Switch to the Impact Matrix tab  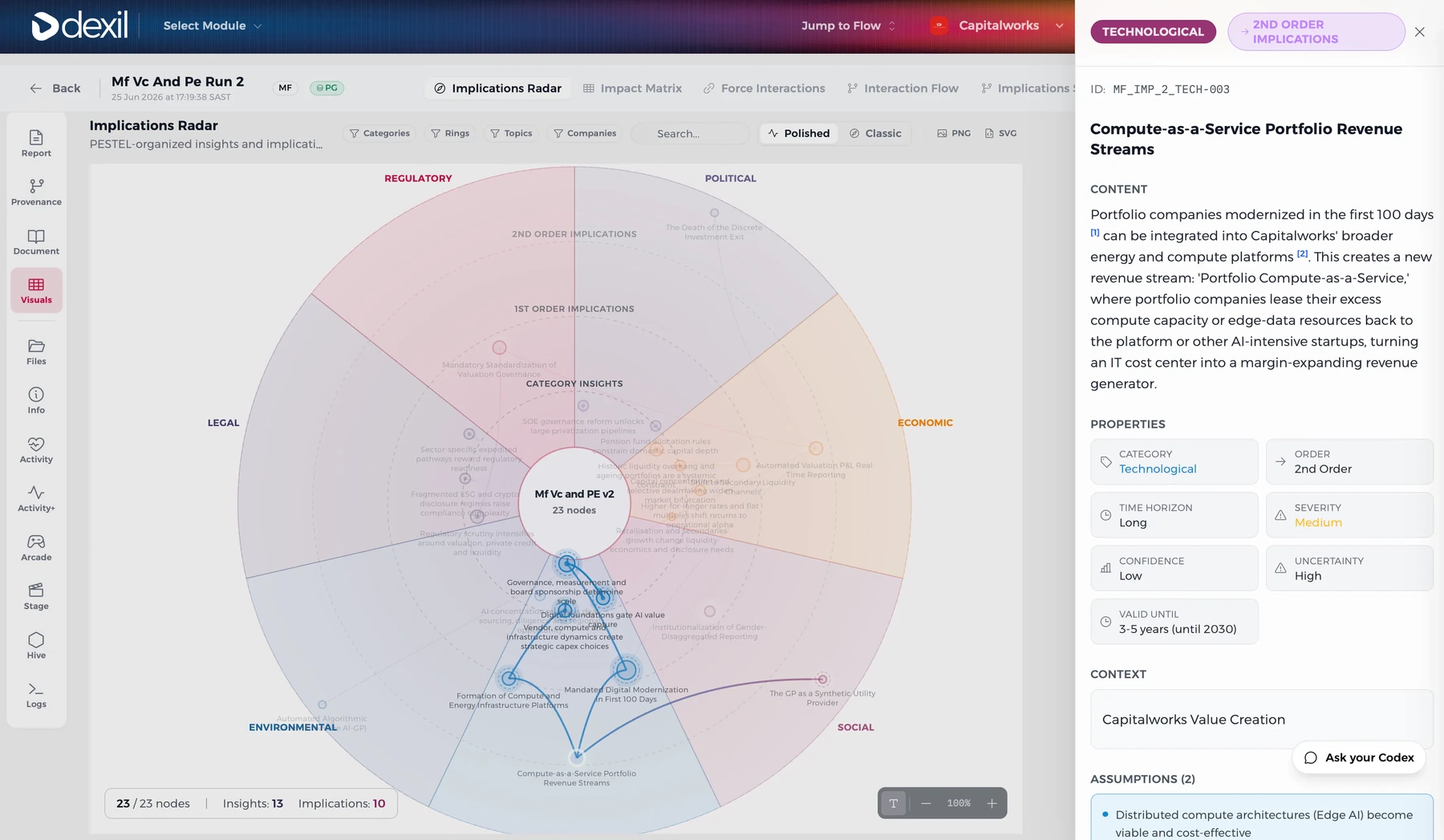coord(632,88)
